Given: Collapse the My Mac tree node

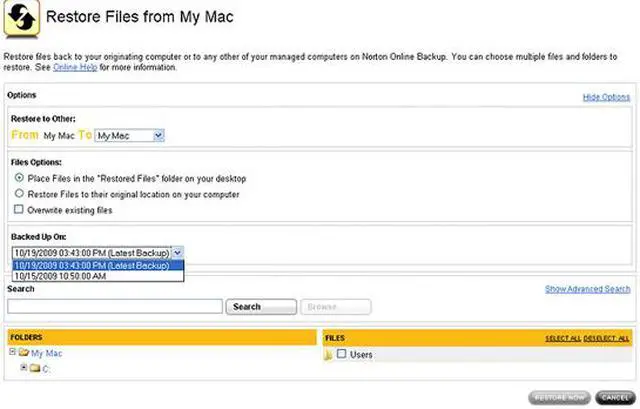Looking at the screenshot, I should point(12,351).
